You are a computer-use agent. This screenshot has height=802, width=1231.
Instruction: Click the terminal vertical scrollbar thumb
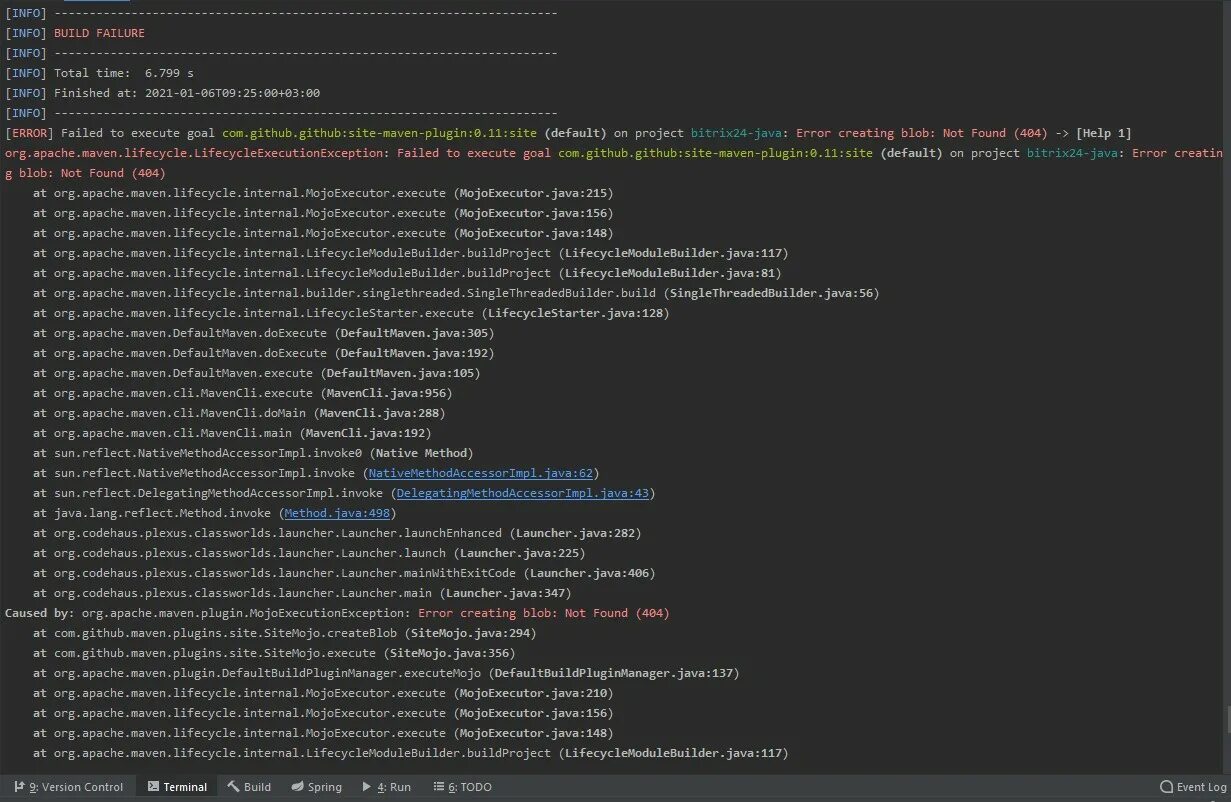click(1227, 720)
